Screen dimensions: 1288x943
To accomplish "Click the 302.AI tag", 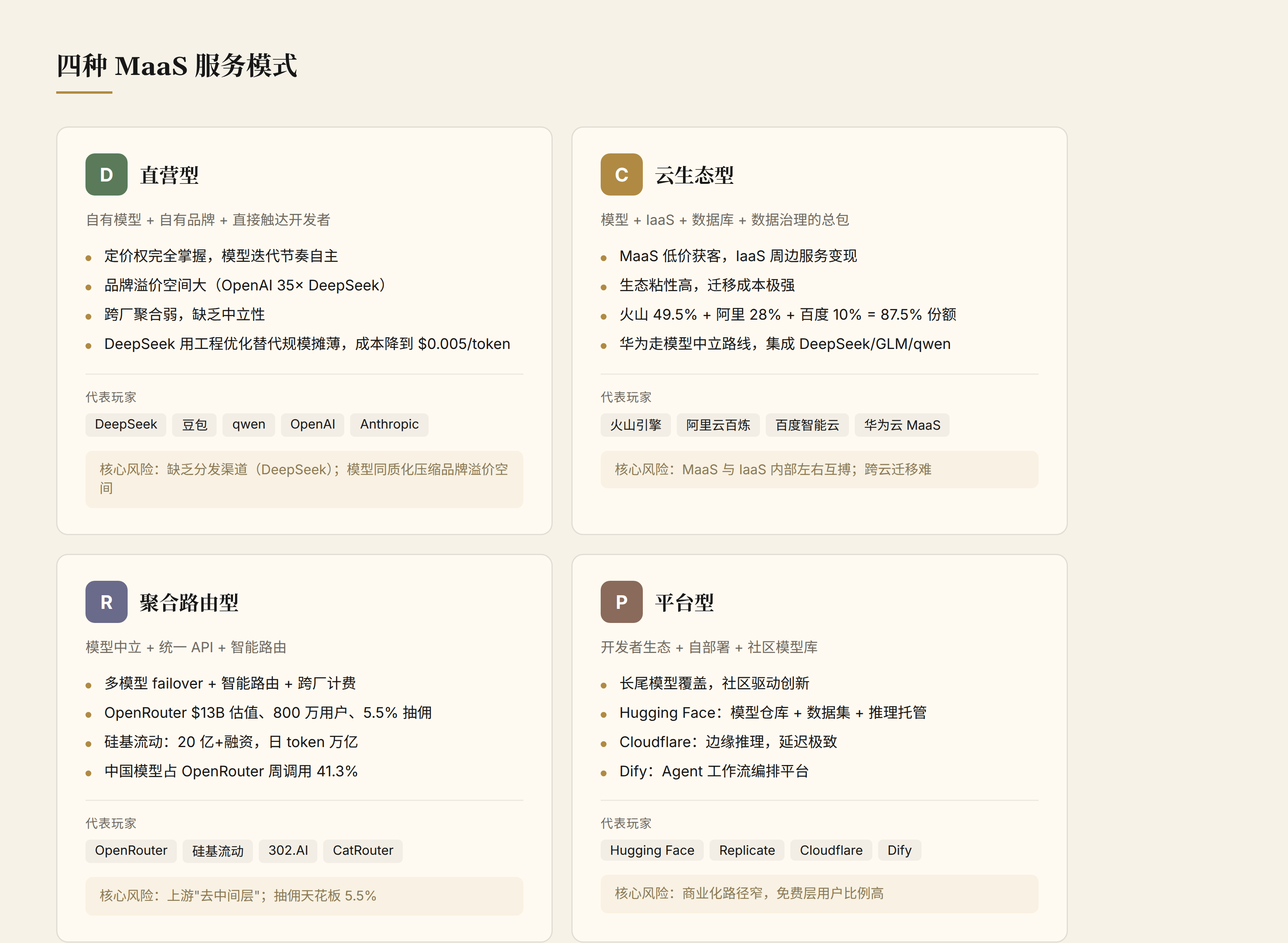I will pos(288,850).
